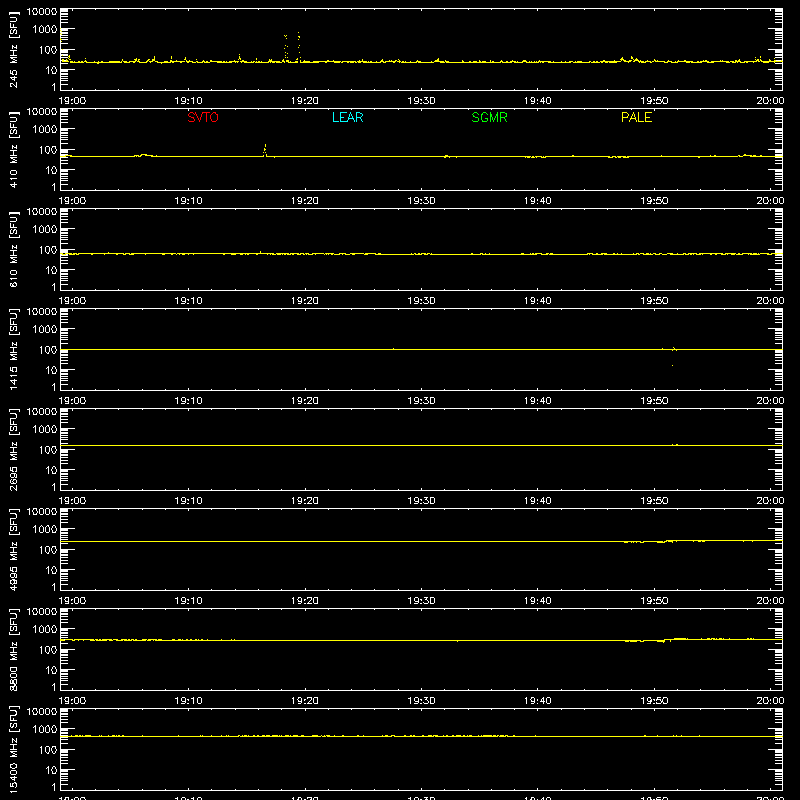
Task: Click the 410 MHz burst spike near 19:16
Action: [265, 150]
